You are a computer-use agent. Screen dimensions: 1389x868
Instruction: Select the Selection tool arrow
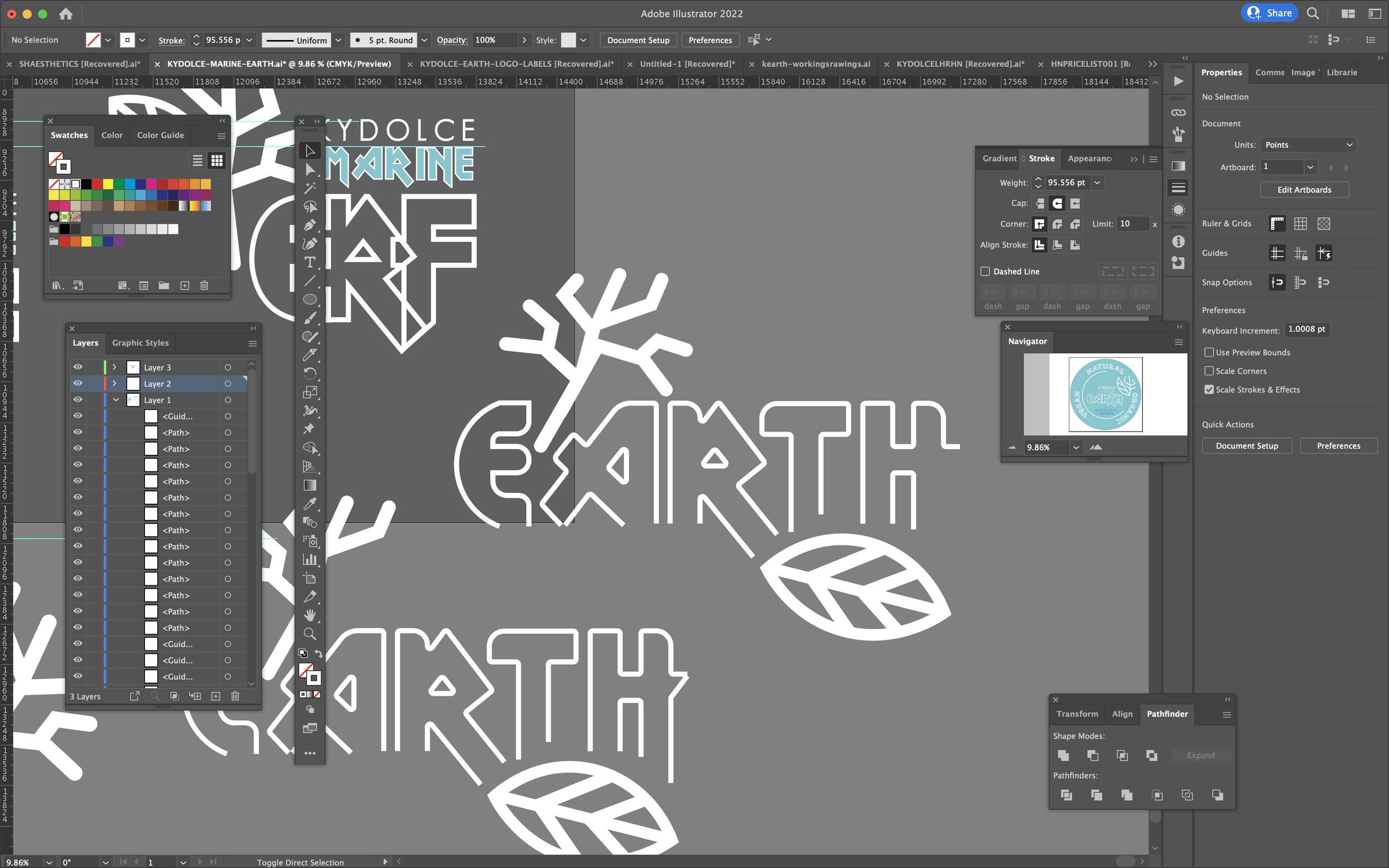309,150
